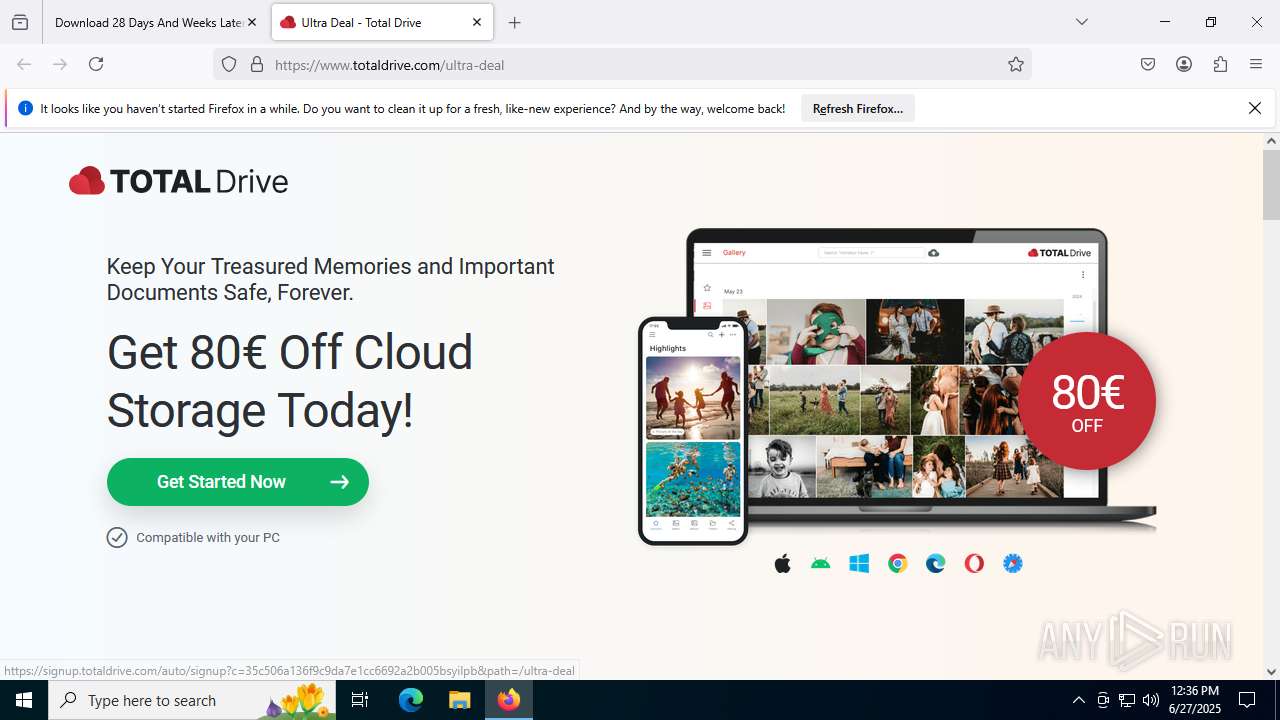Open the volume tray icon
The image size is (1280, 720).
coord(1151,700)
